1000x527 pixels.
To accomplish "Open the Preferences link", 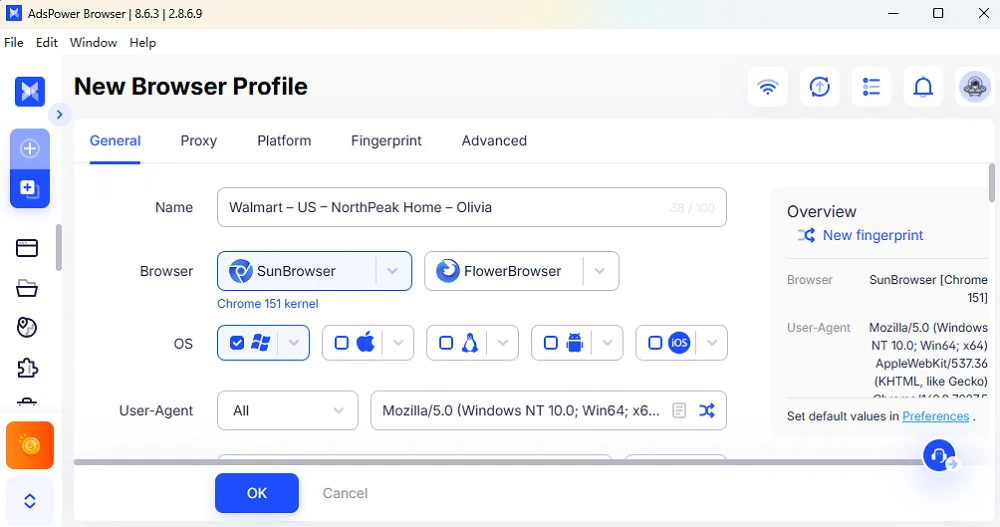I will [936, 416].
